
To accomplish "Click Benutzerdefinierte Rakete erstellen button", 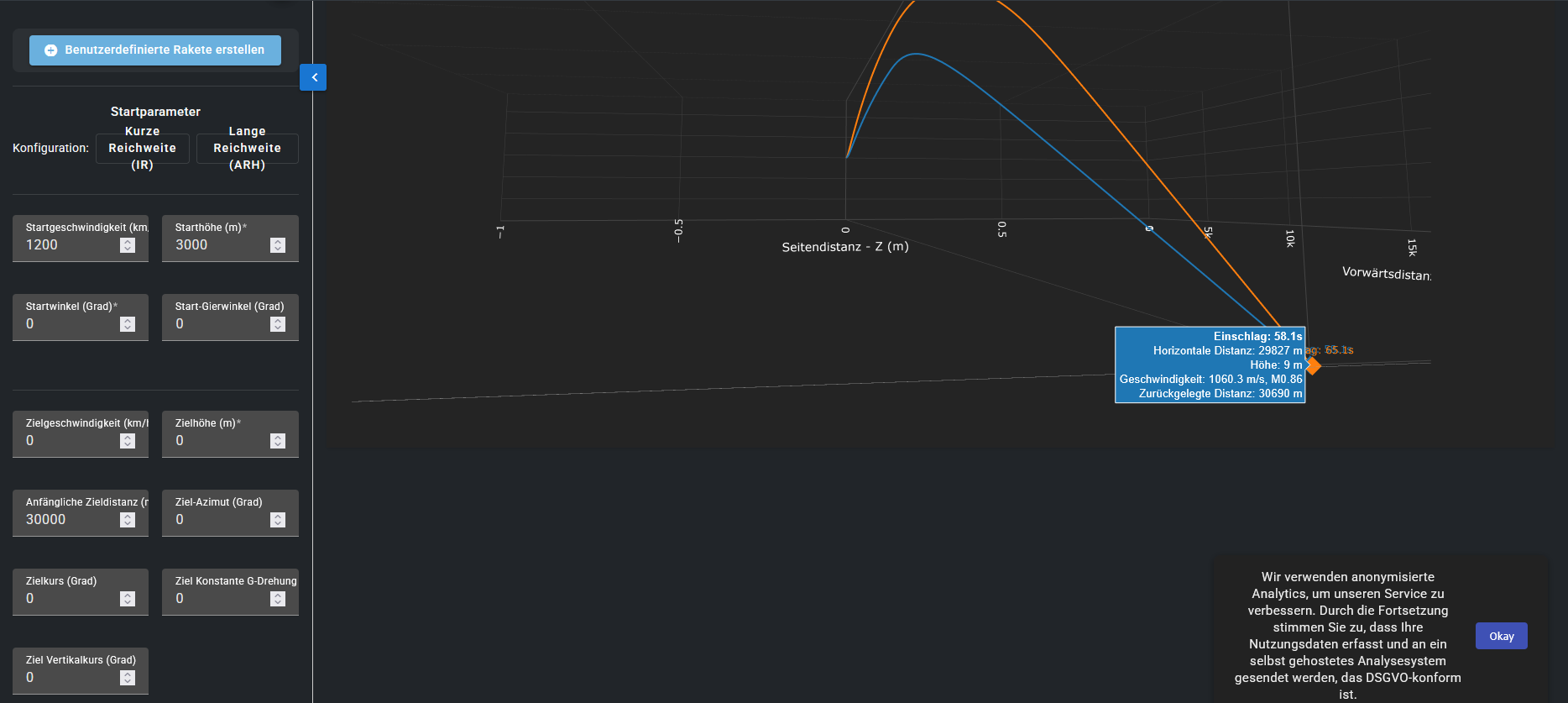I will click(x=155, y=50).
